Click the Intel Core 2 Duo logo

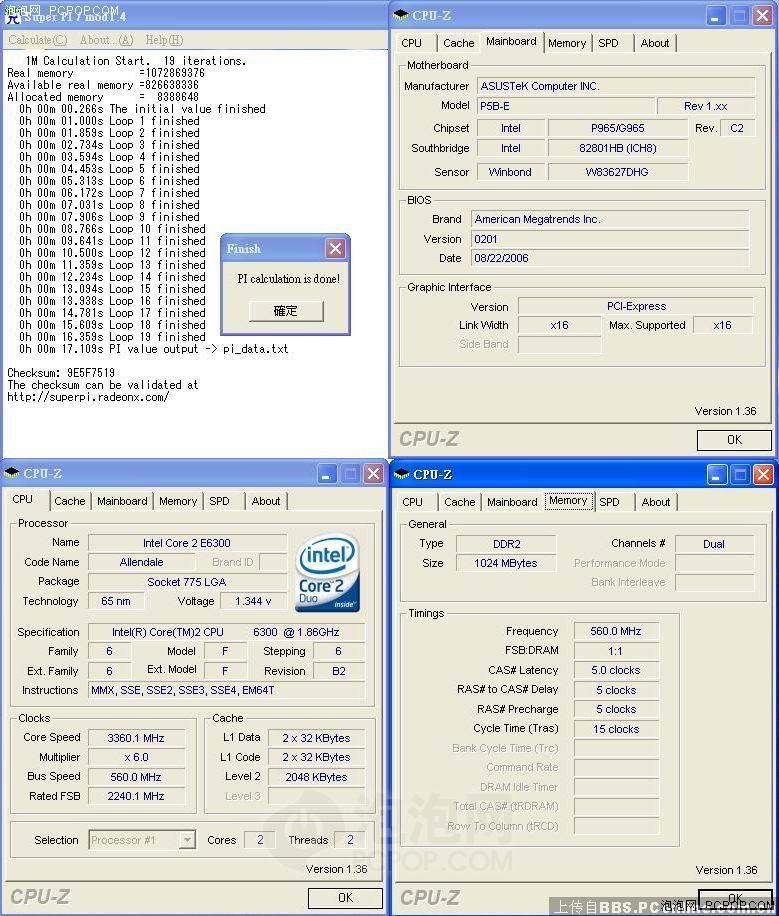pyautogui.click(x=327, y=574)
